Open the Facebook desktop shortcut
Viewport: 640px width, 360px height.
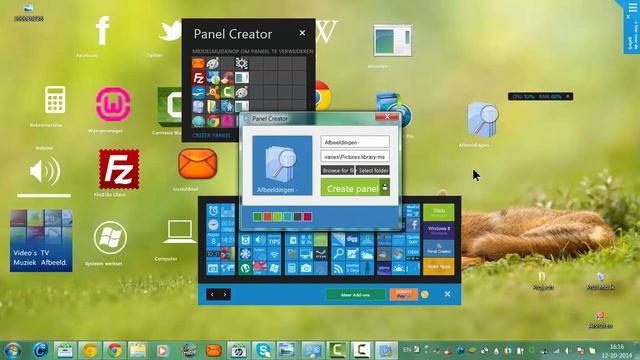click(102, 31)
